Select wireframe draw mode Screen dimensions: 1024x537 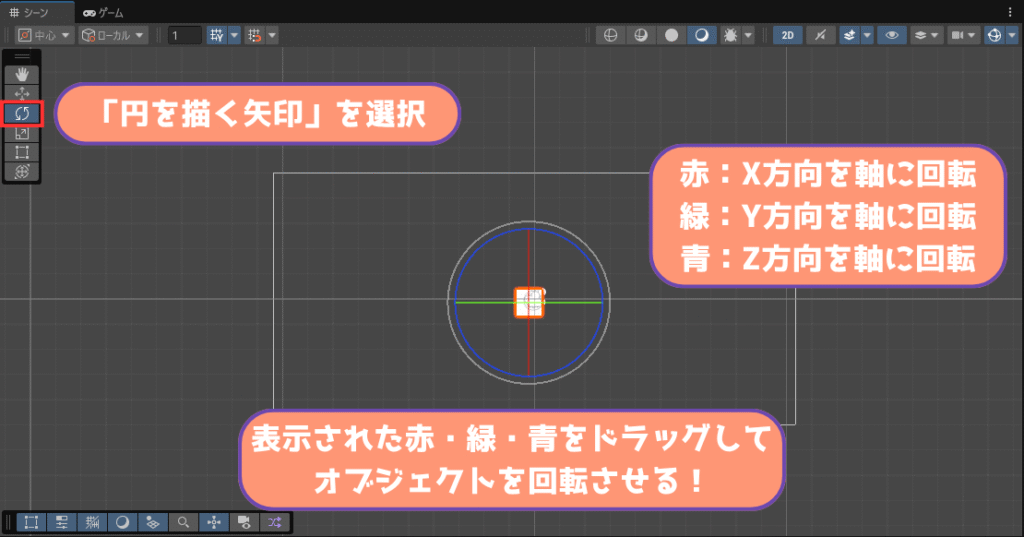611,35
